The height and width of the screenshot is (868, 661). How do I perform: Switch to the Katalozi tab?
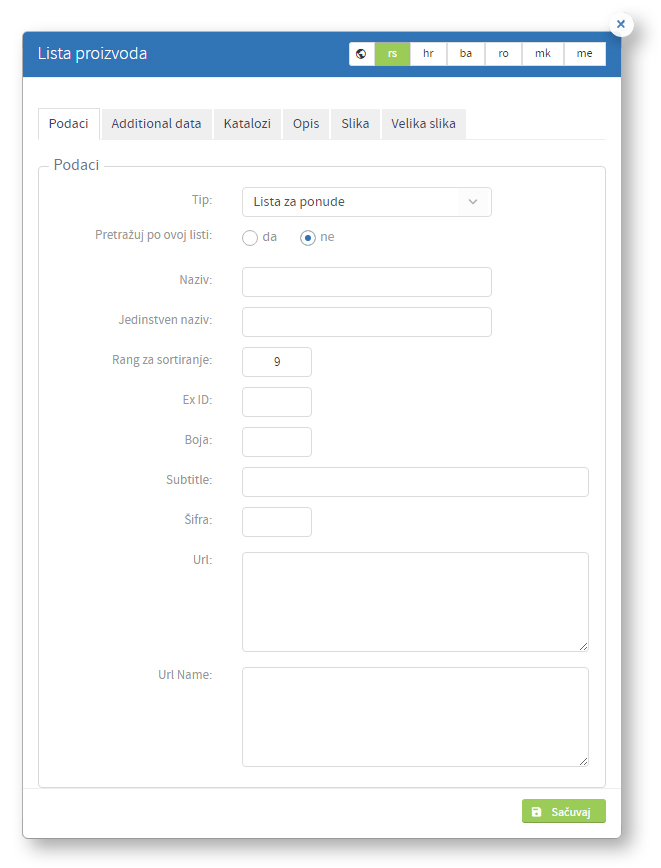[x=247, y=124]
